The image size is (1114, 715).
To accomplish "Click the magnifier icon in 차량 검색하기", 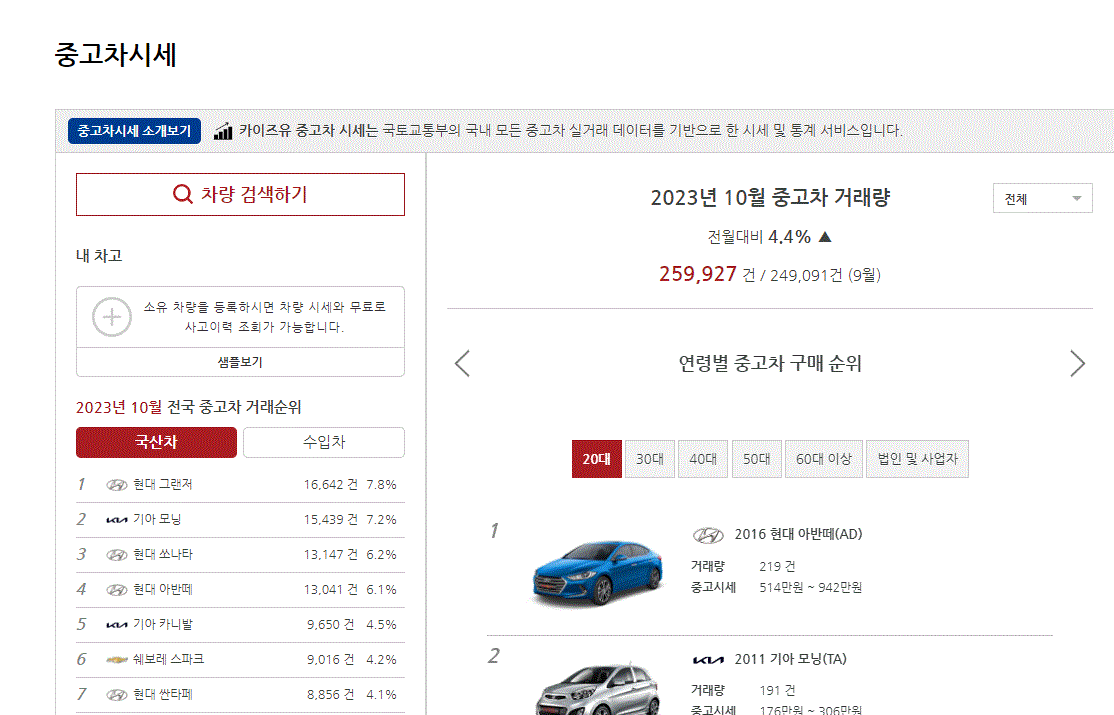I will click(183, 194).
